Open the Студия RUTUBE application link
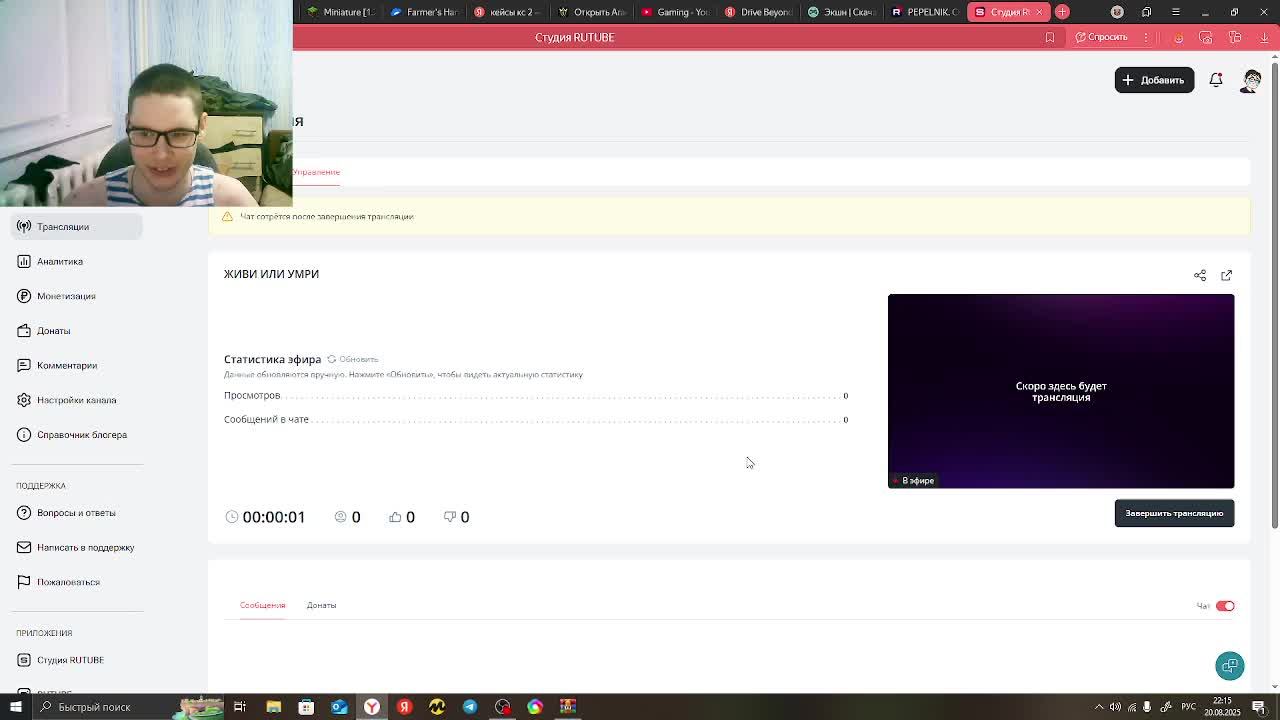Screen dimensions: 1280x720 click(x=70, y=660)
